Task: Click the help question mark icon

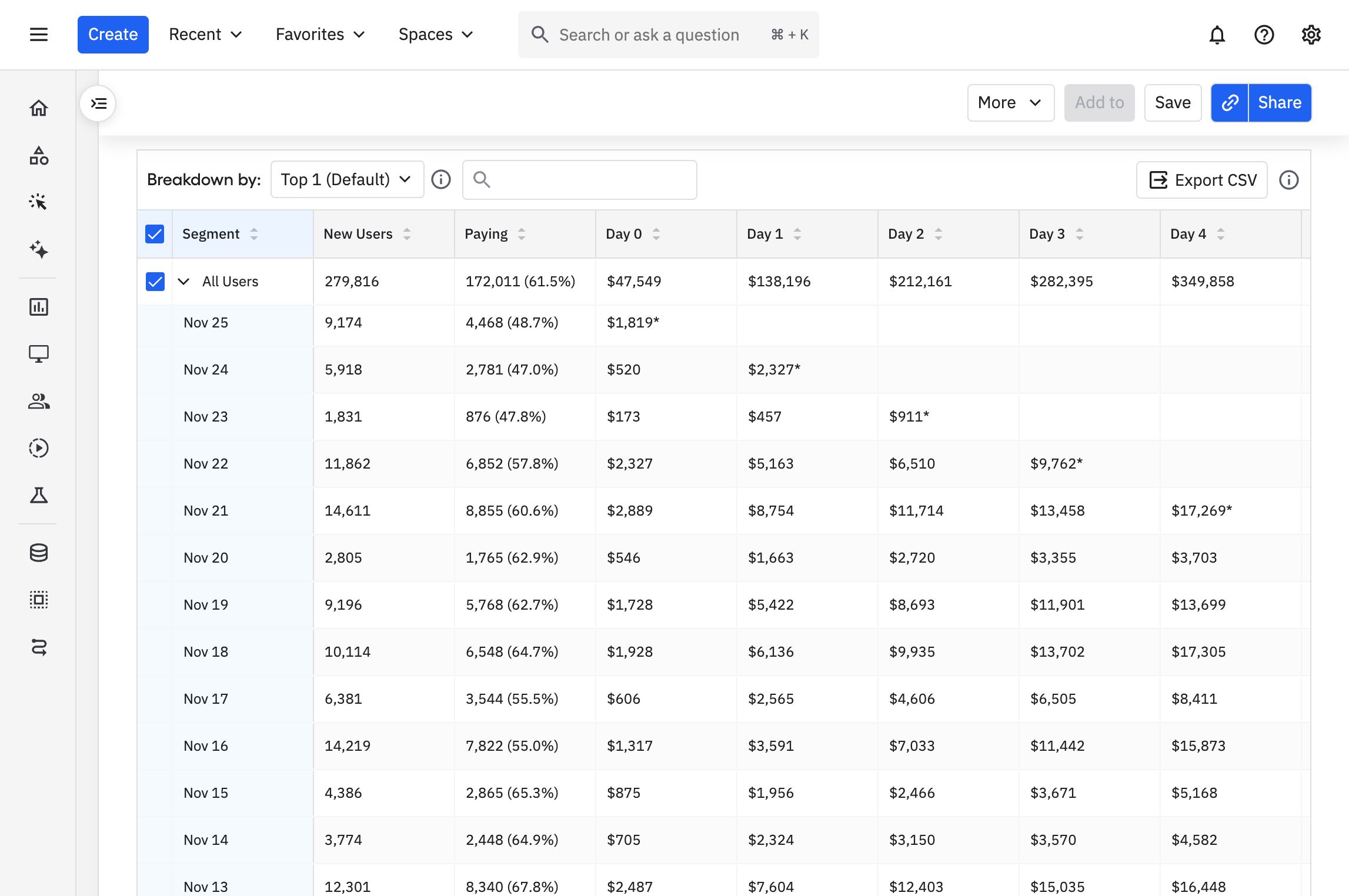Action: click(x=1264, y=35)
